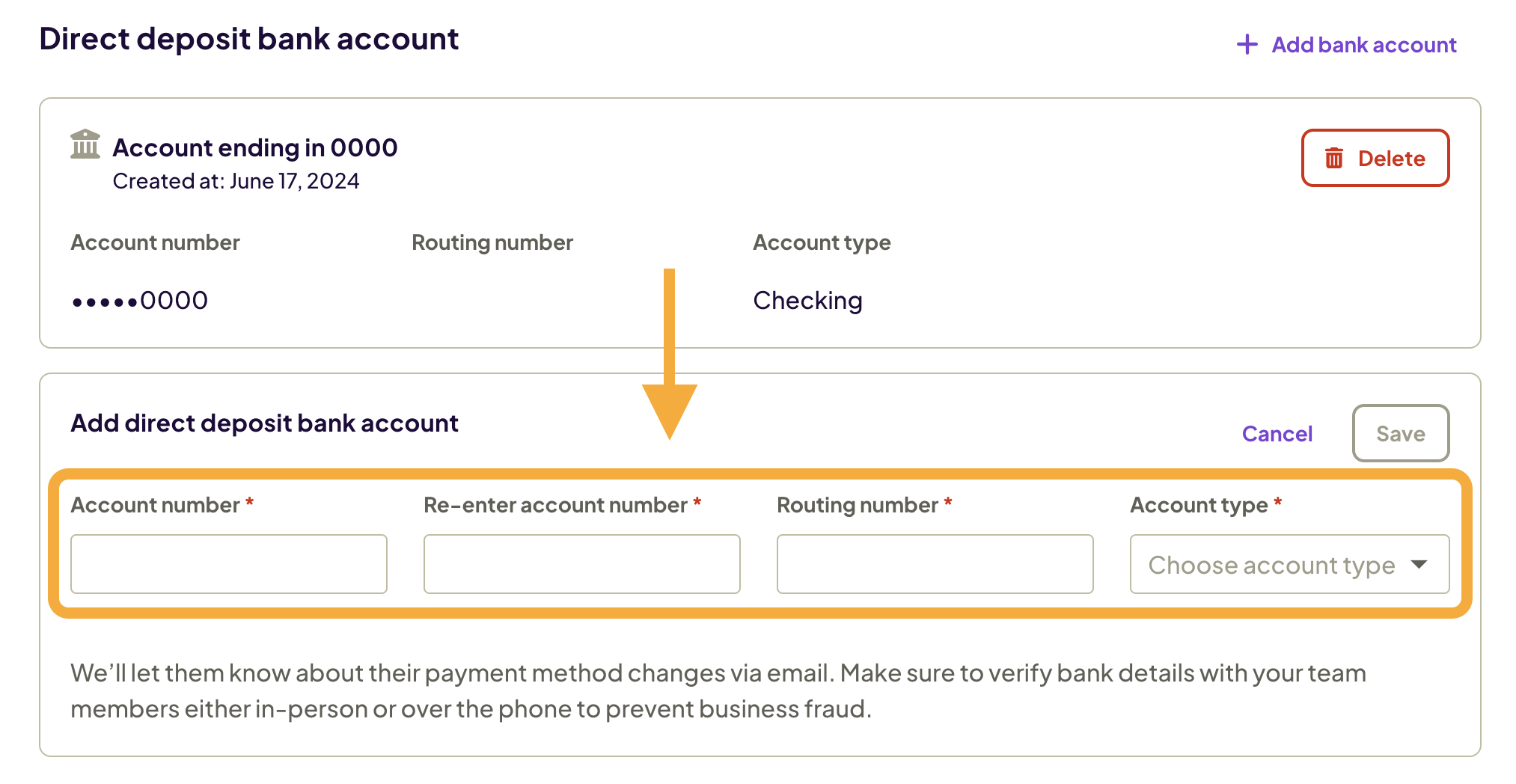
Task: Cancel adding the bank account
Action: click(1277, 434)
